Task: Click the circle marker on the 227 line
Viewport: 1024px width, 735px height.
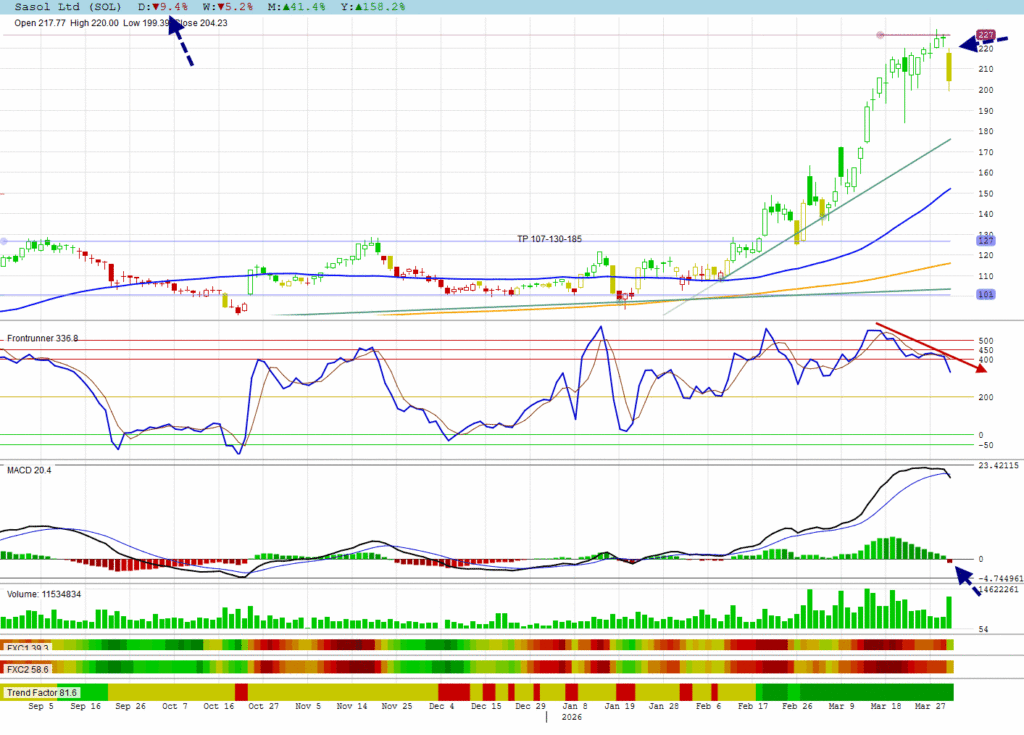Action: click(881, 35)
